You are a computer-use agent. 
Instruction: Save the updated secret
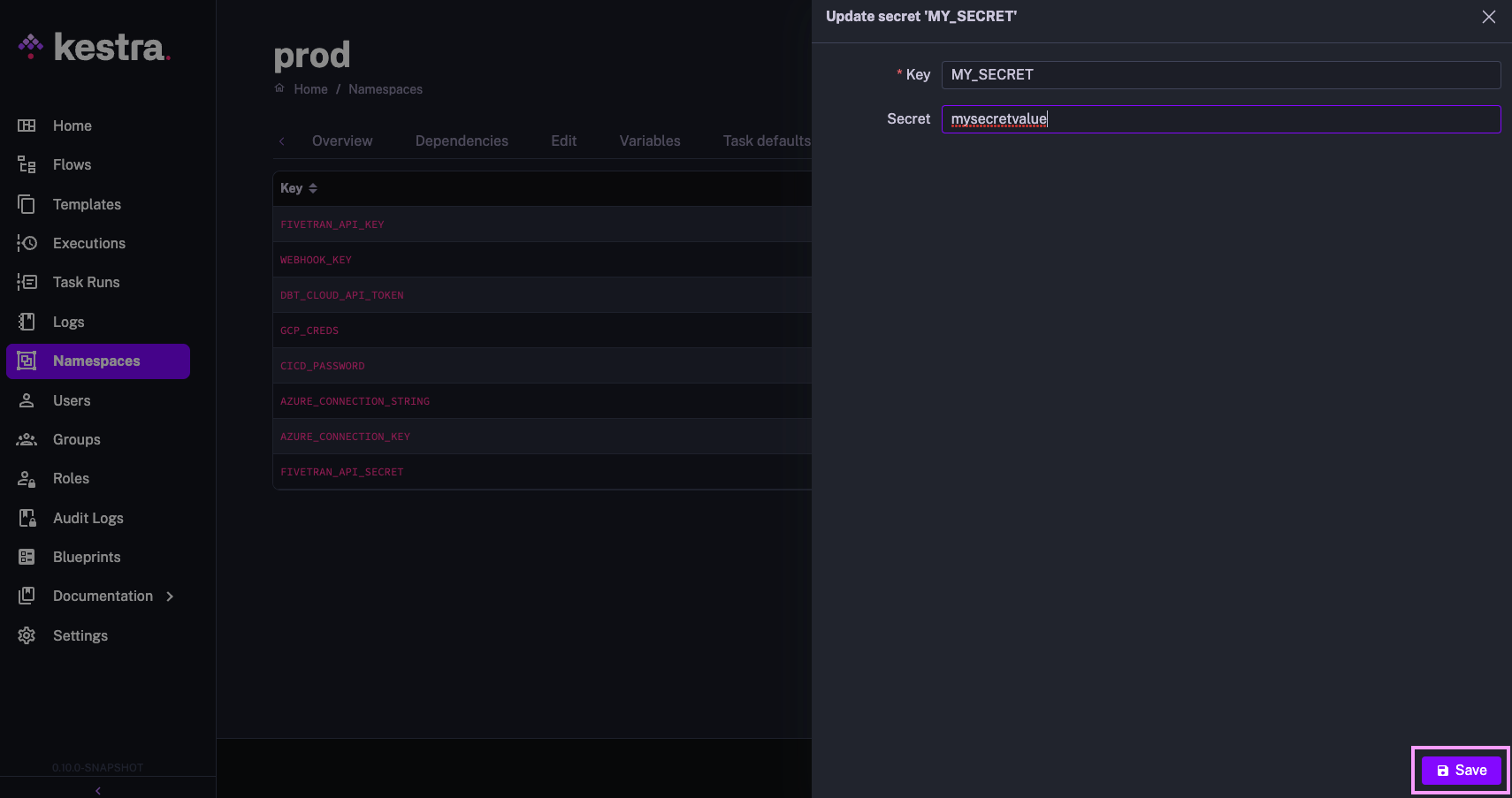(1461, 771)
